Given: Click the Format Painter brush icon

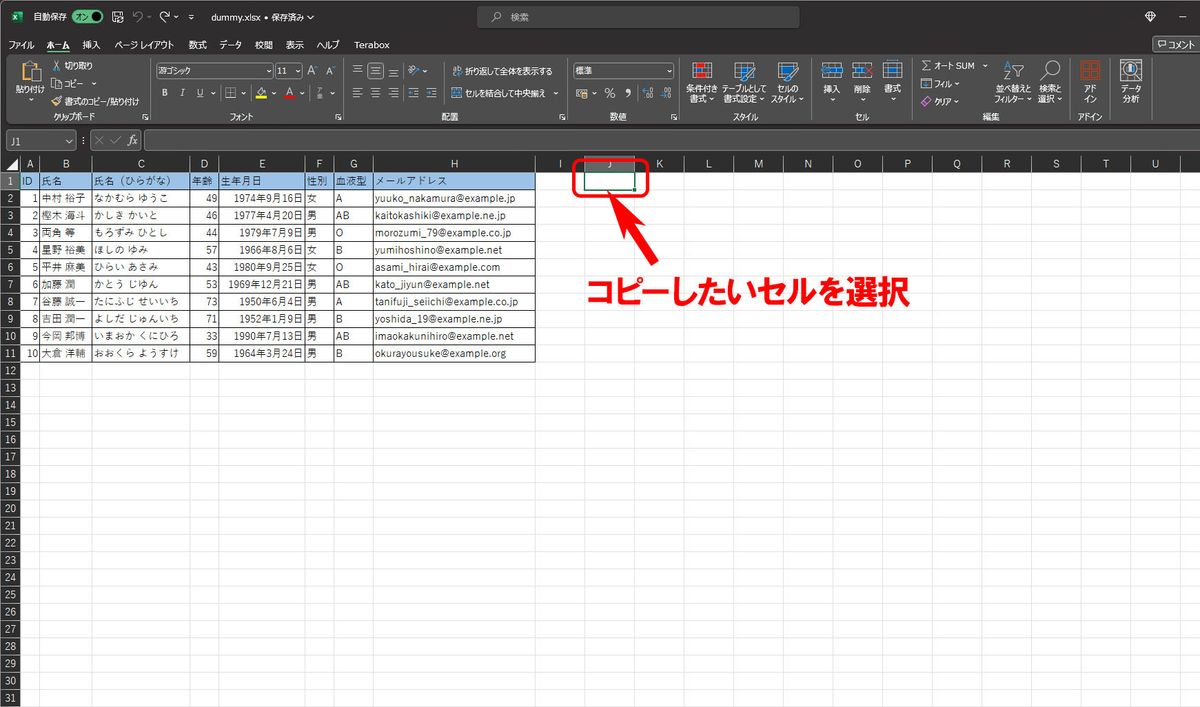Looking at the screenshot, I should (56, 101).
